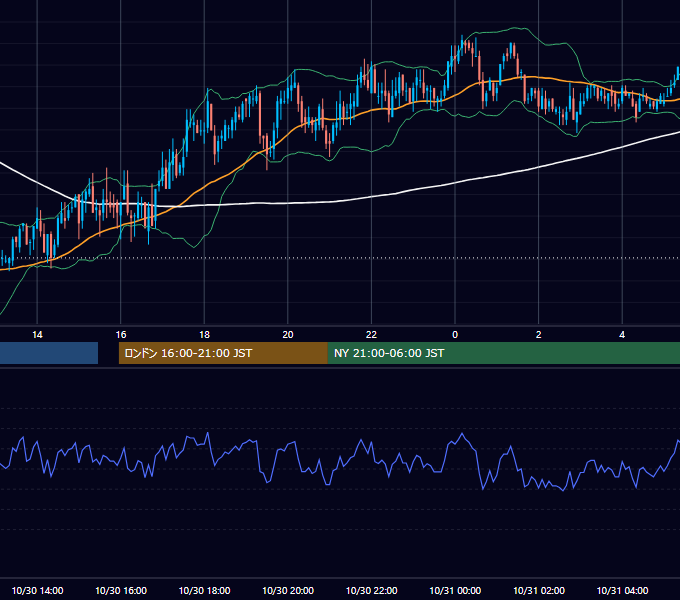Viewport: 680px width, 600px height.
Task: Click the hour 2 axis tick label
Action: pyautogui.click(x=539, y=335)
